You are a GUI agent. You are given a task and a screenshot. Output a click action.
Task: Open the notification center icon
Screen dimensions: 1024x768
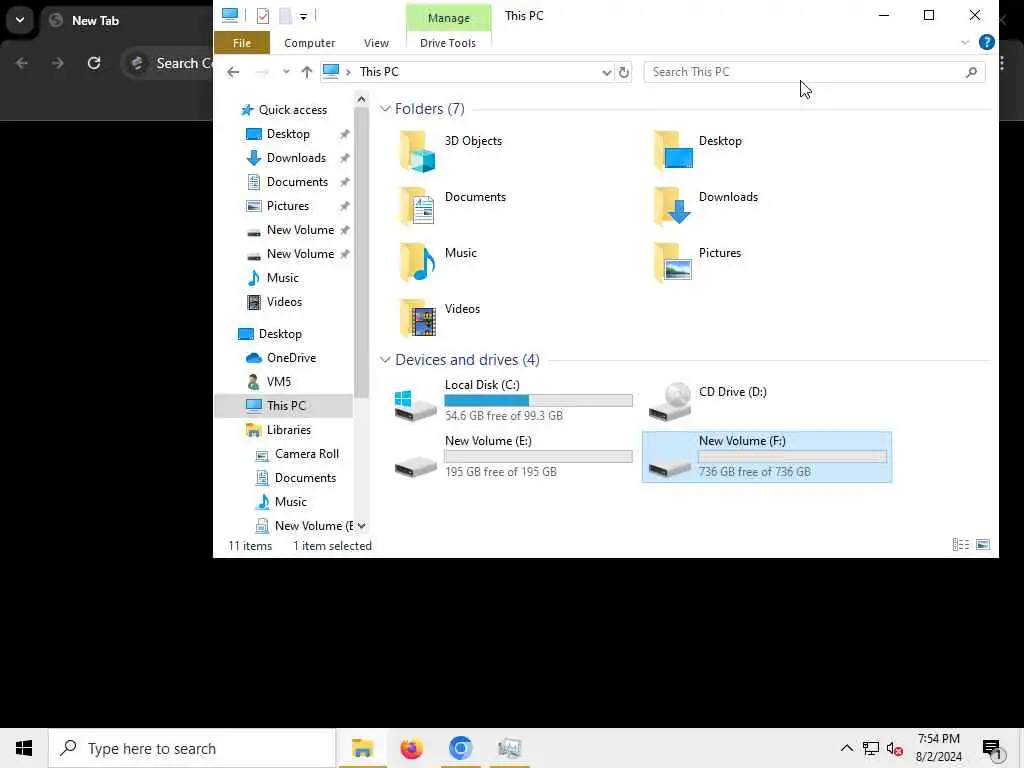tap(992, 748)
